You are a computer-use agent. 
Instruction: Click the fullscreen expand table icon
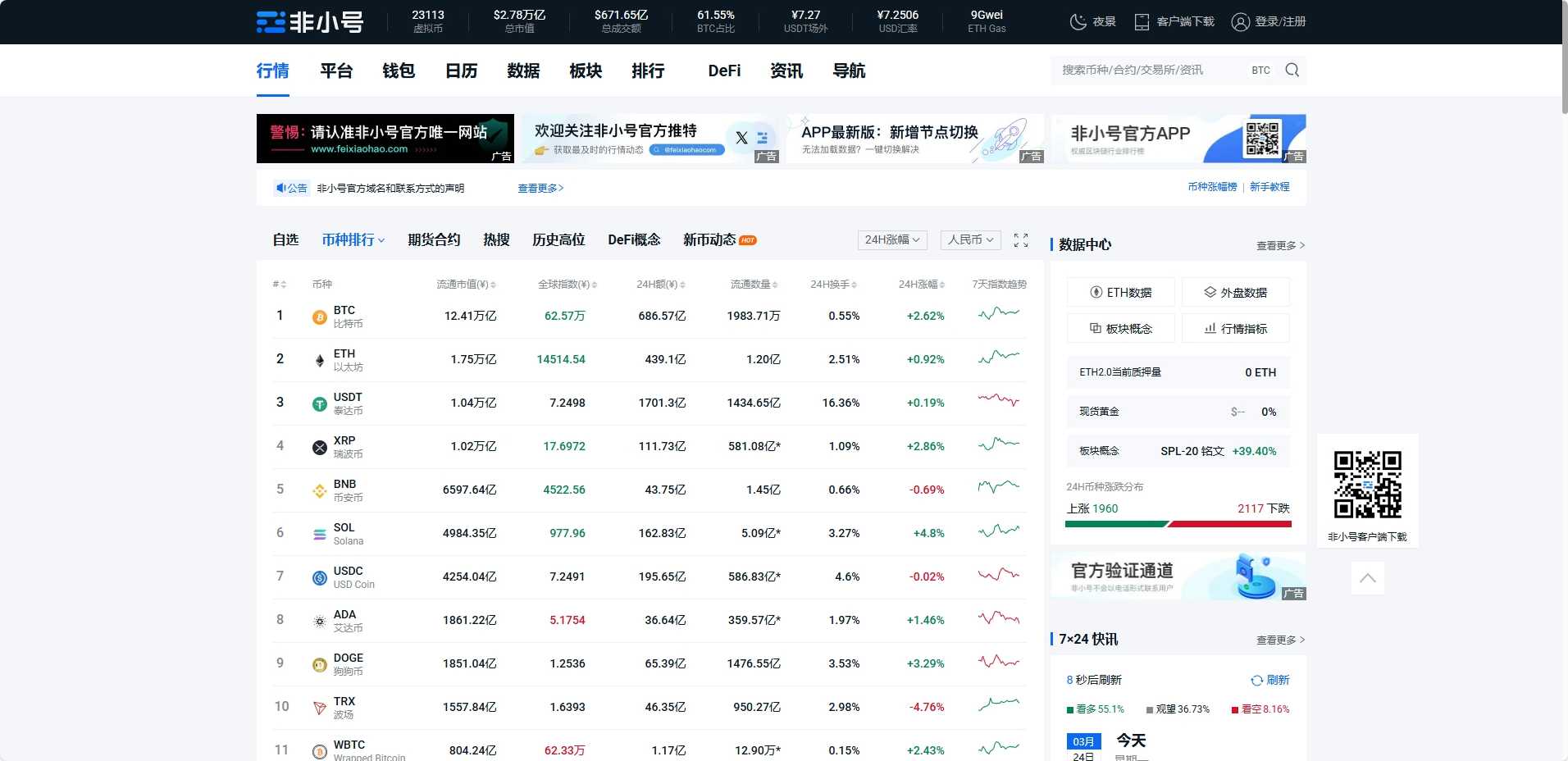point(1021,240)
